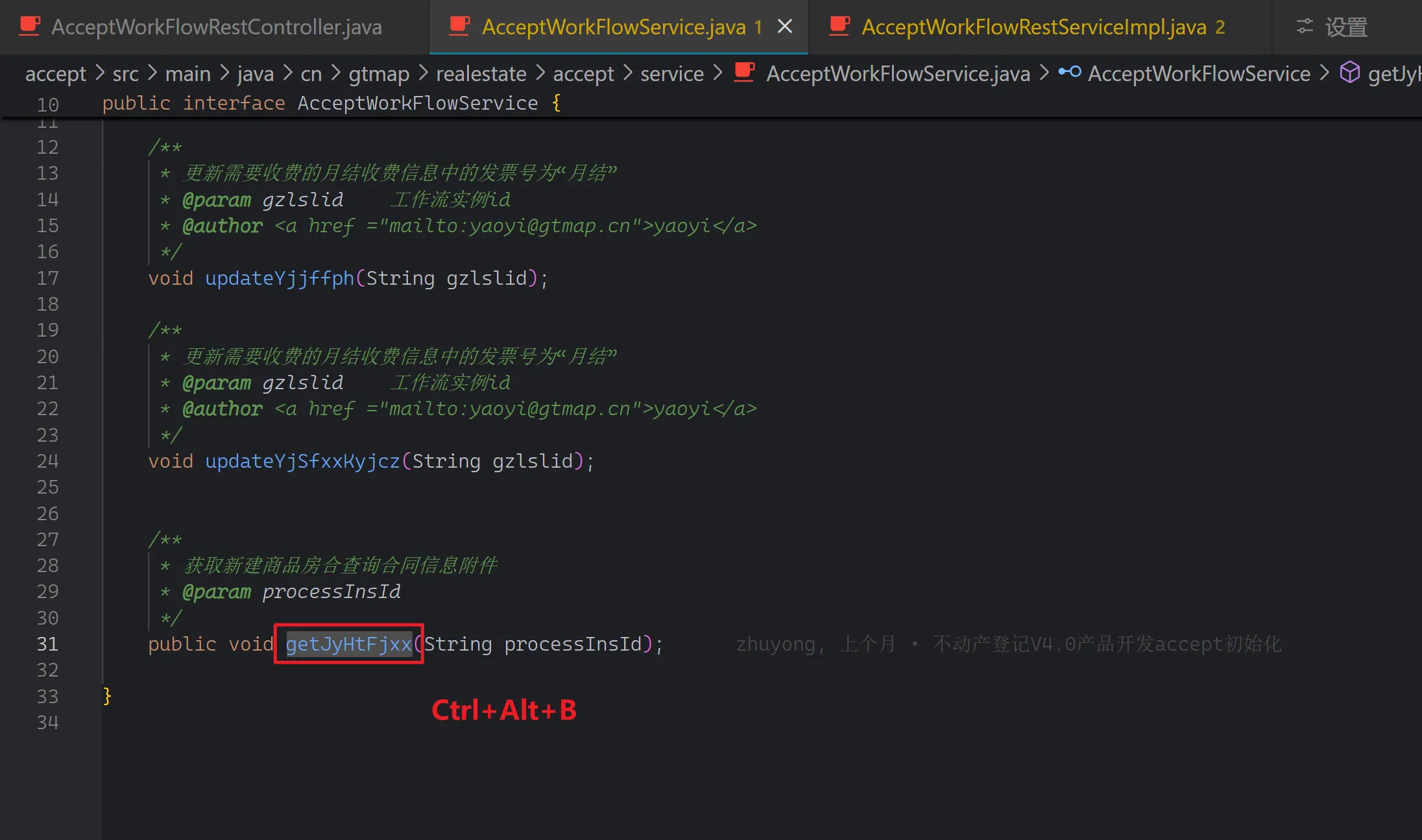Click updateYjSfxxKyjcz method name

click(302, 461)
